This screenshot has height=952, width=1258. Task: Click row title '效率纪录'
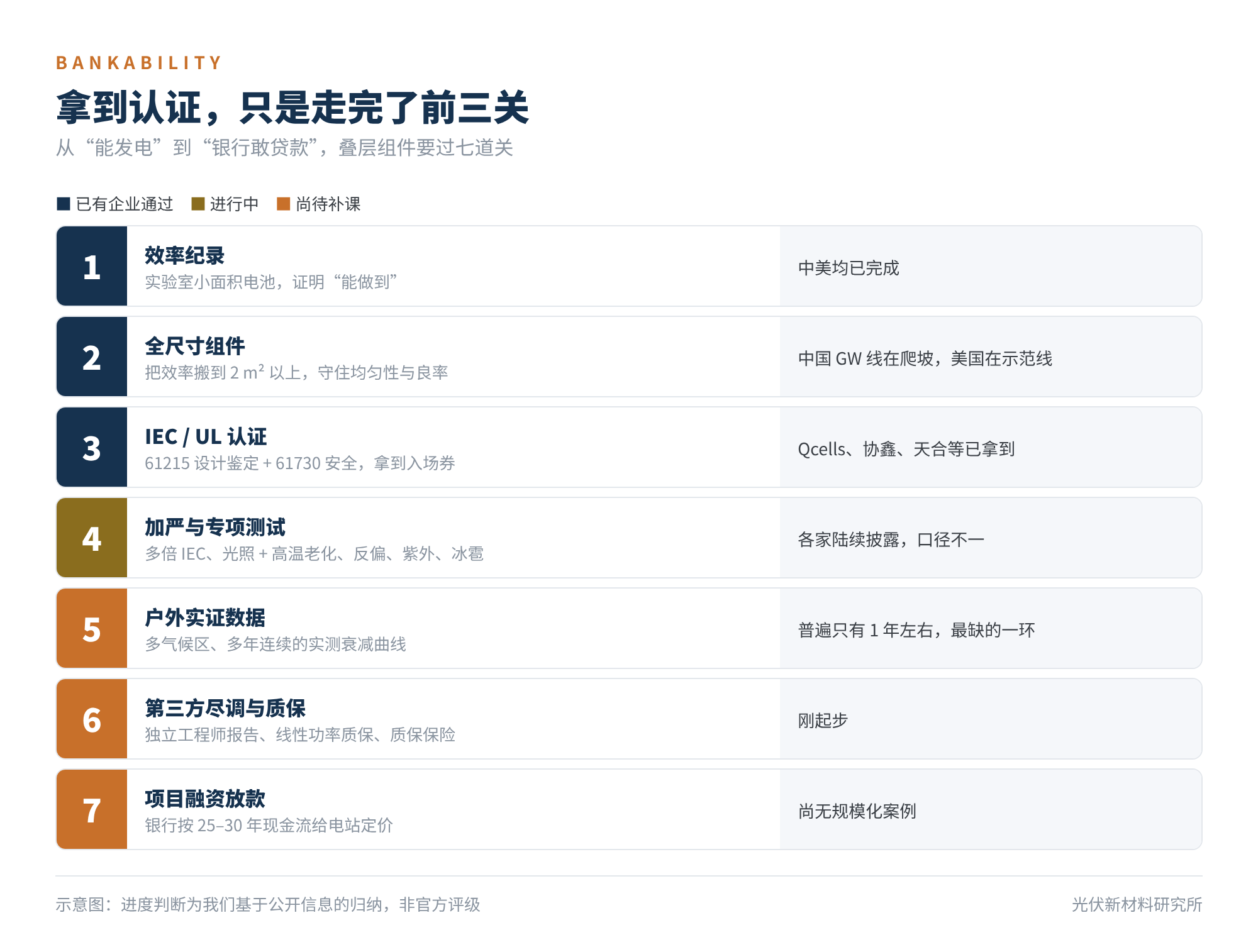185,255
